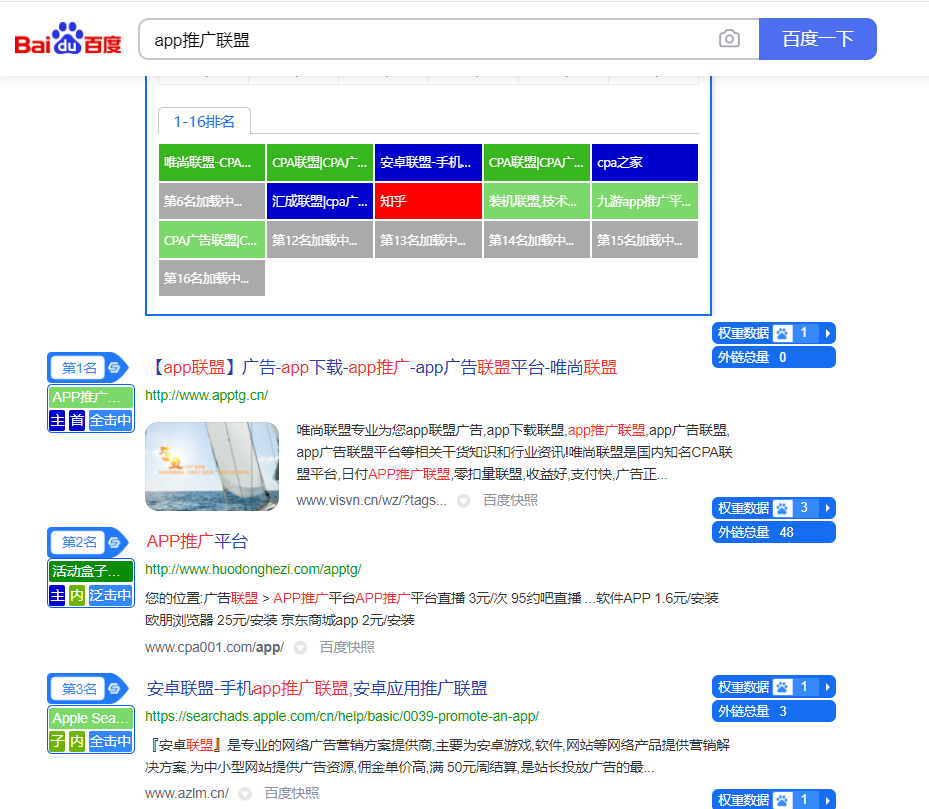The height and width of the screenshot is (809, 929).
Task: Click the Baidu logo
Action: [x=68, y=39]
